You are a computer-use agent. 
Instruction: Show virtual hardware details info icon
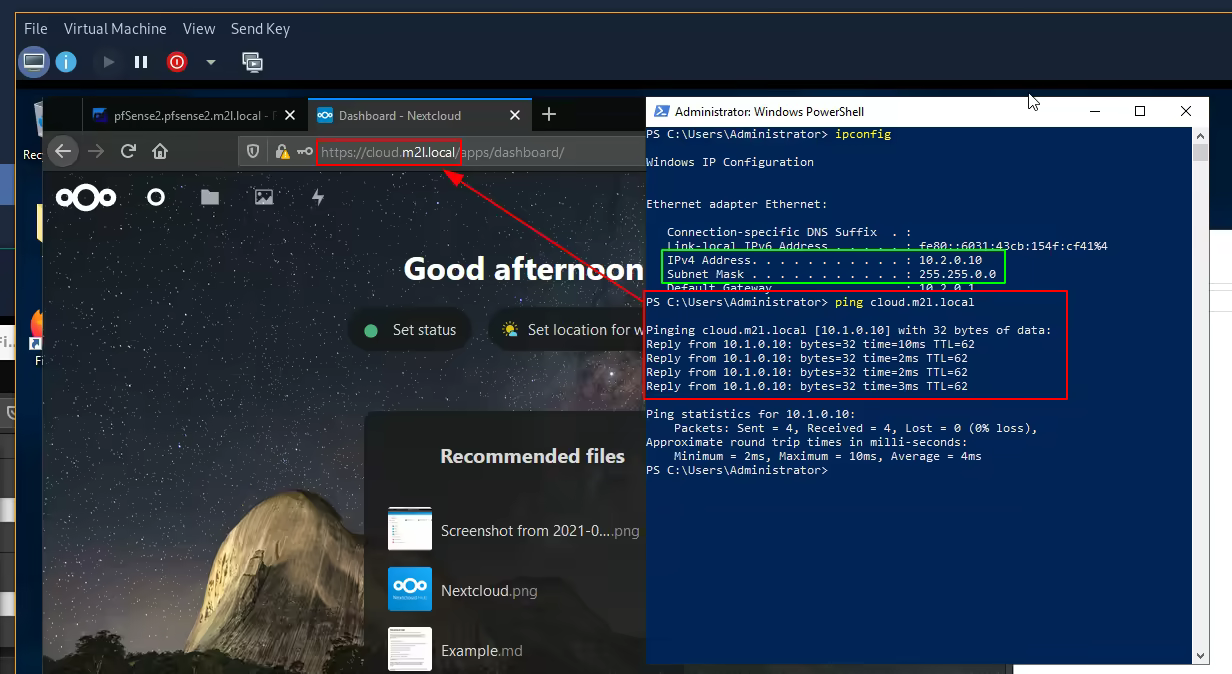[66, 62]
